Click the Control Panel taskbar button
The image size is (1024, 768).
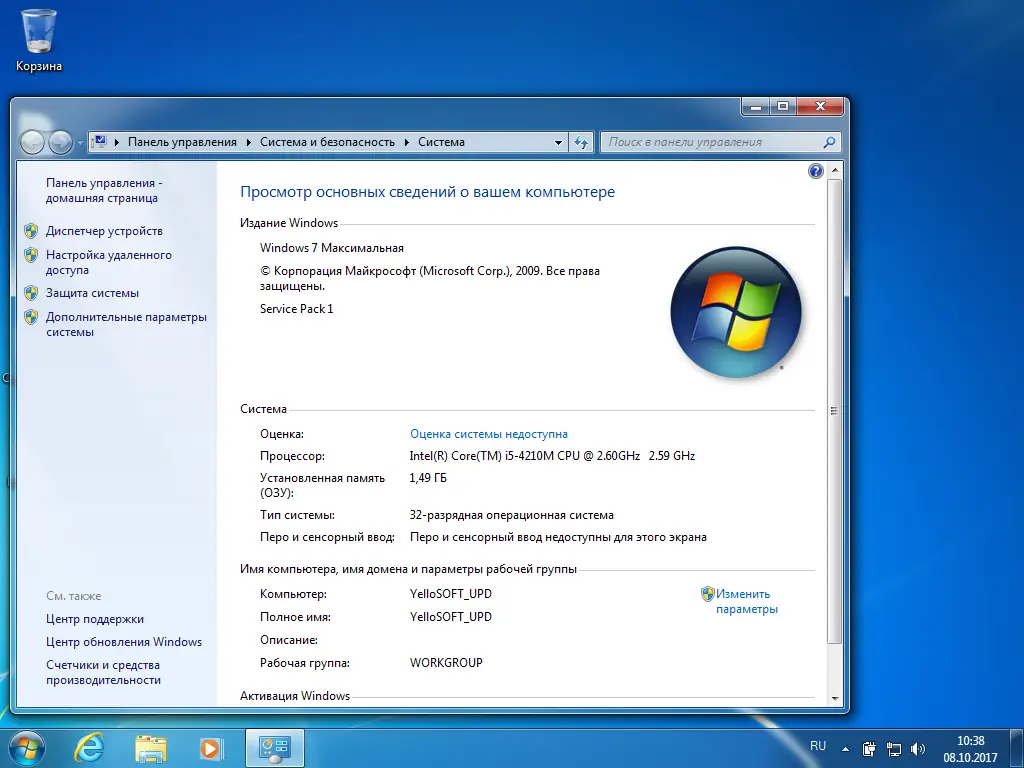coord(274,748)
